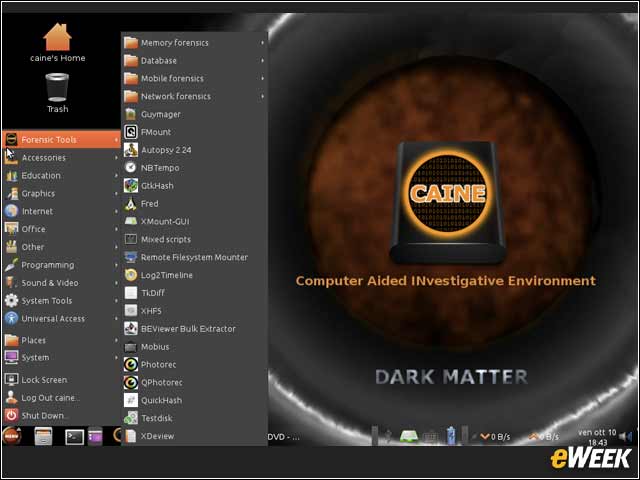Image resolution: width=640 pixels, height=480 pixels.
Task: Open QuickHash tool
Action: click(x=194, y=400)
